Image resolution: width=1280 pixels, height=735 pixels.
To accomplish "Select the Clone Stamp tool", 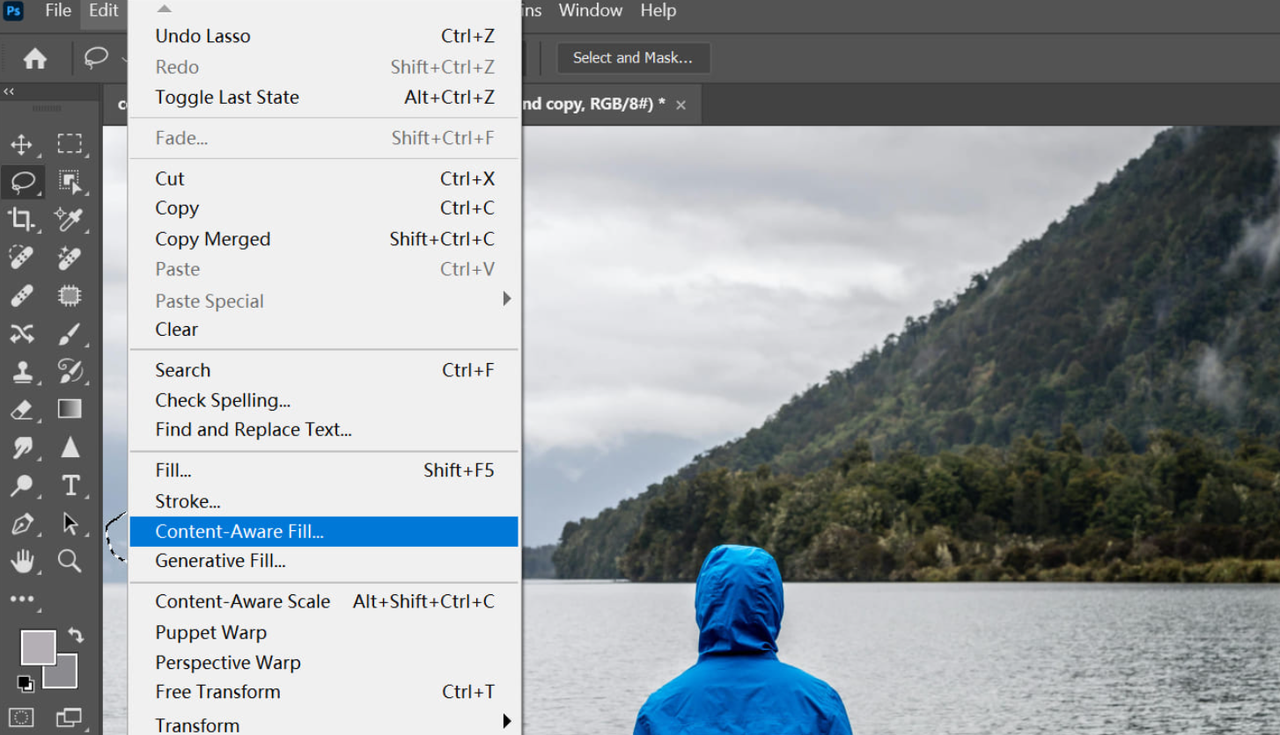I will [22, 371].
